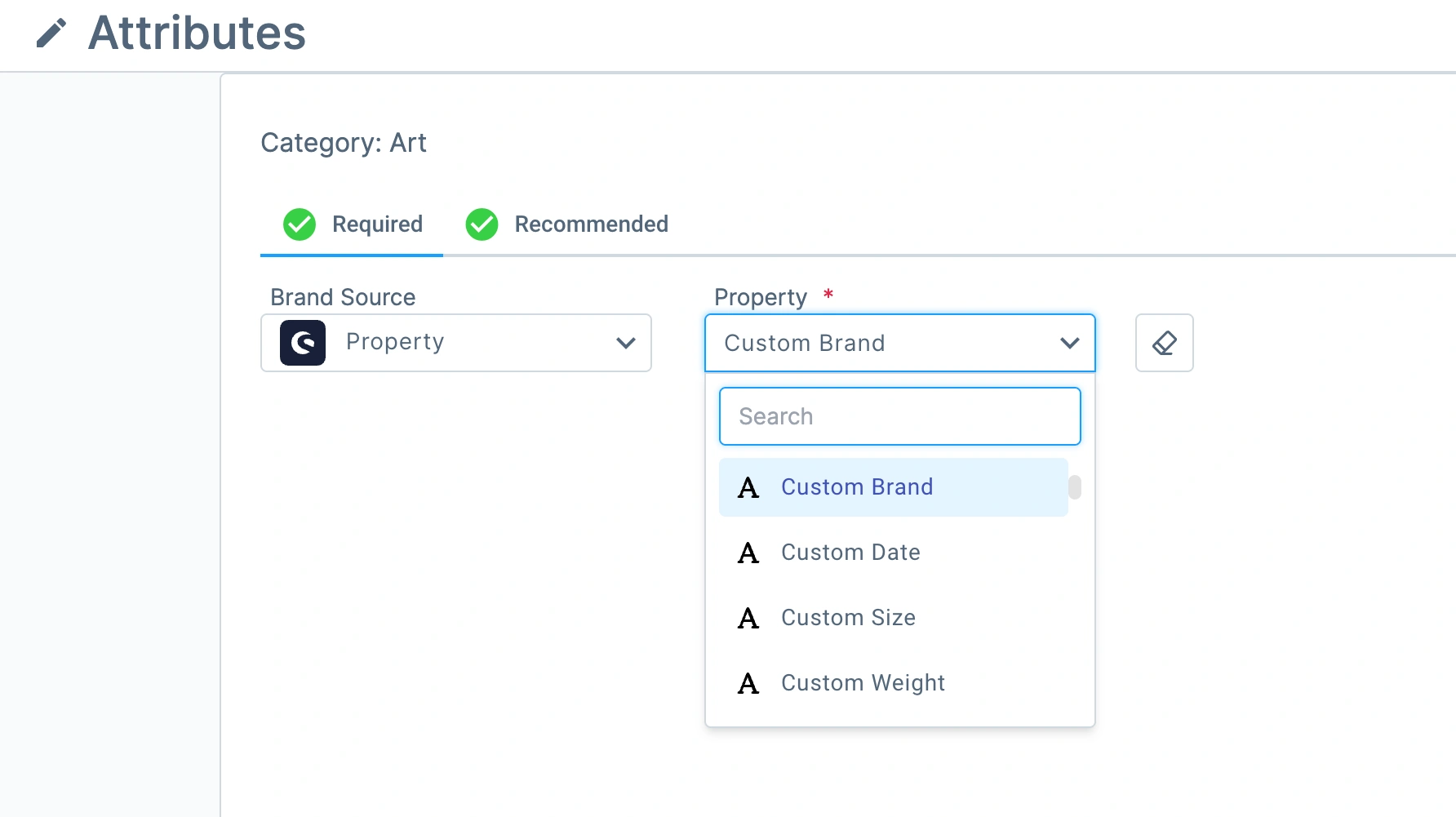Click the green checkmark beside Required
The width and height of the screenshot is (1456, 817).
(300, 224)
